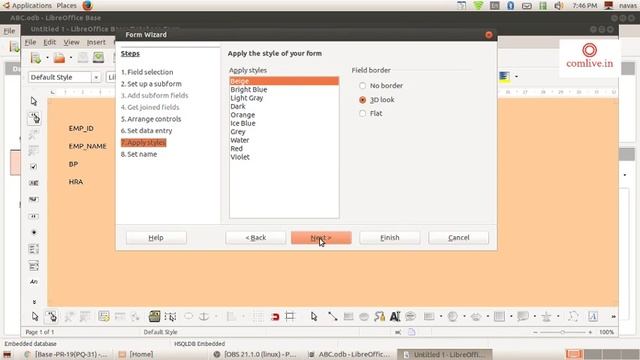Screen dimensions: 640x360
Task: Select the Text Box control in the left sidebar
Action: point(34,183)
